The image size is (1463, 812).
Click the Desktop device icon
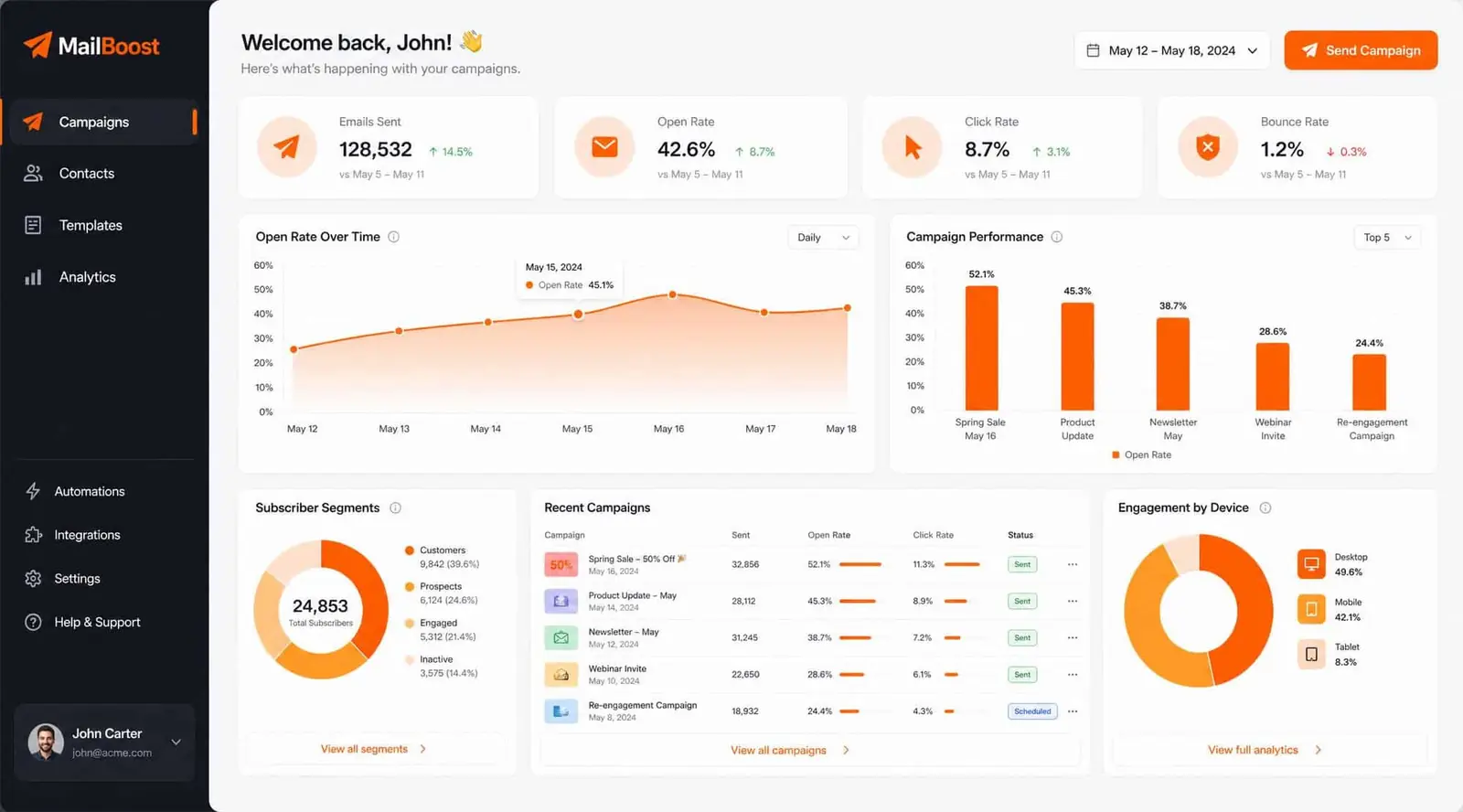(1311, 564)
